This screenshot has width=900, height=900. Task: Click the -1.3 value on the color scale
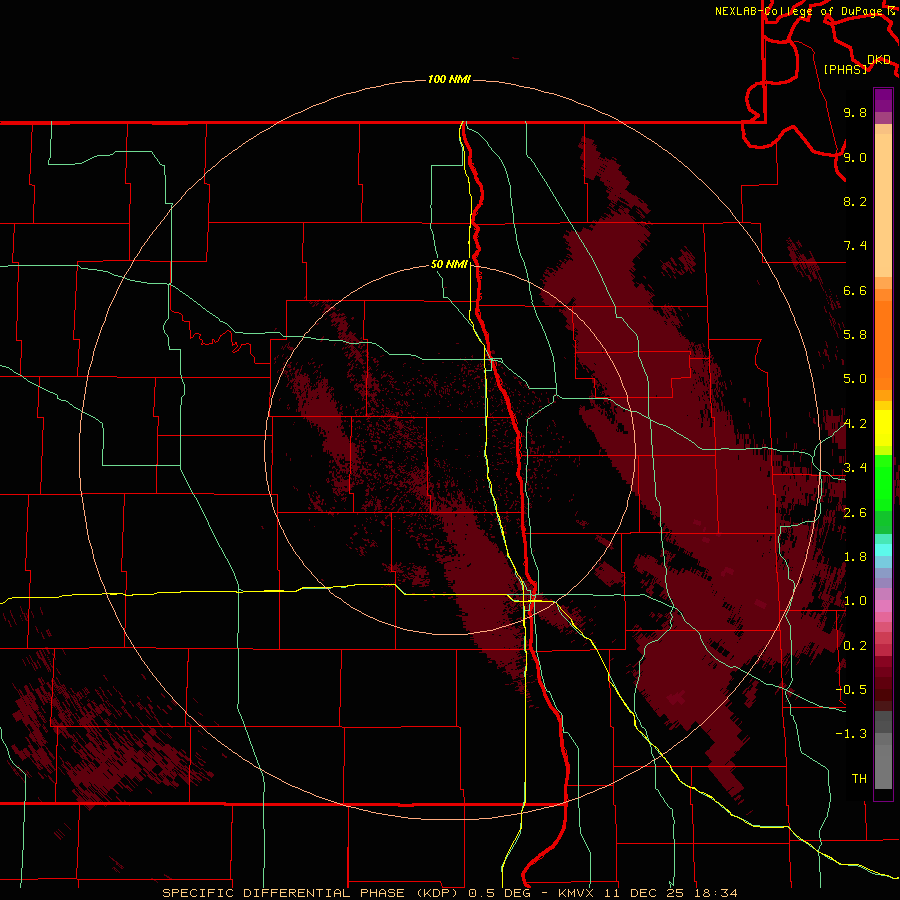[x=852, y=734]
